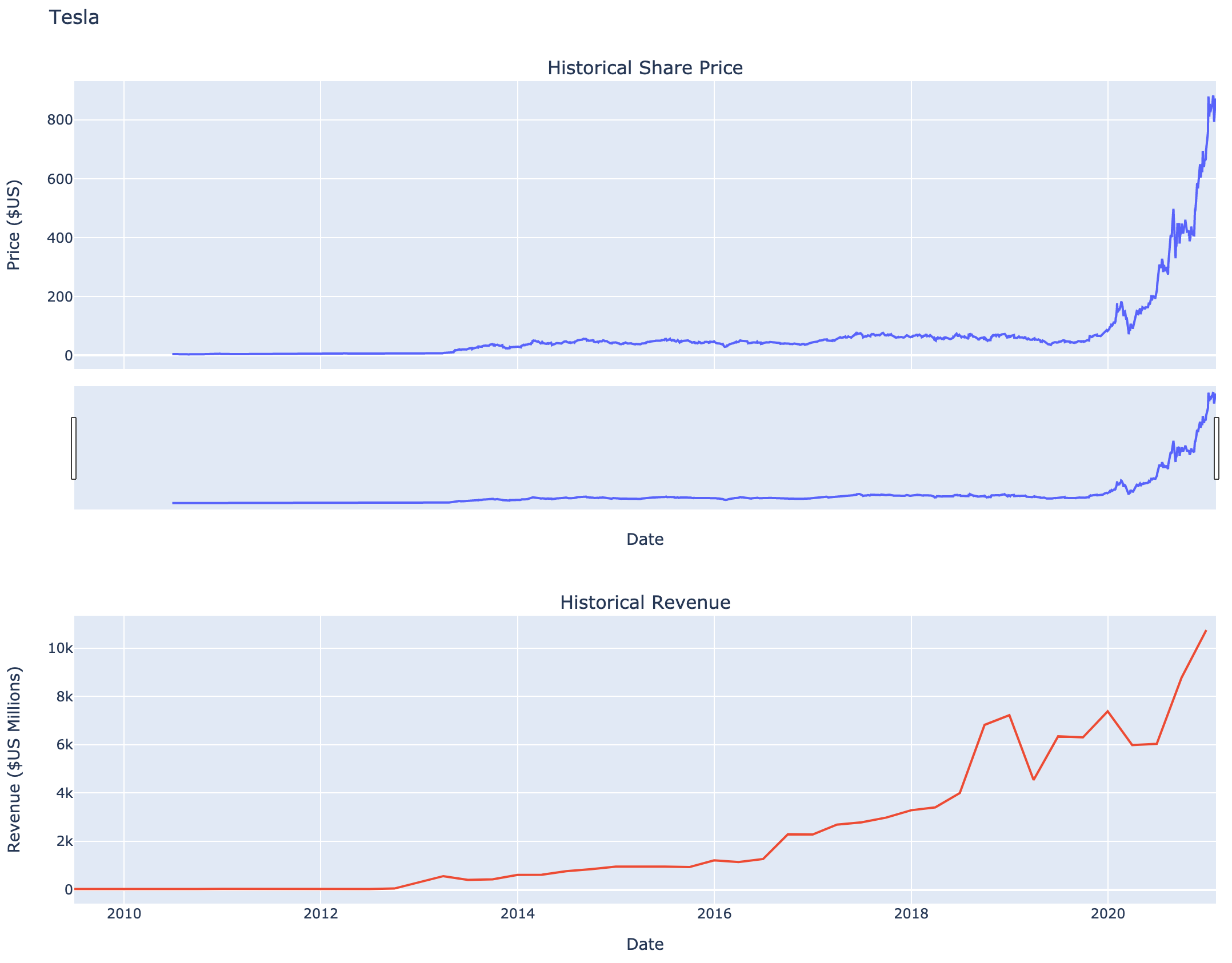
Task: Click the '400' price axis tick
Action: (x=61, y=238)
